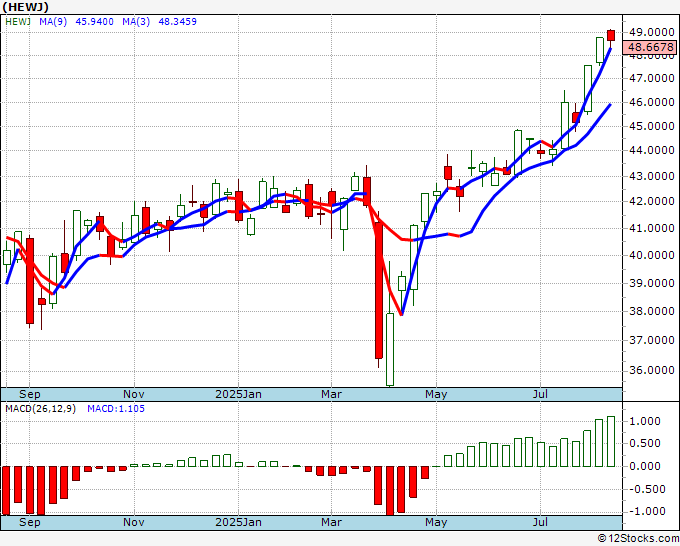Click the -1.000 MACD axis label

coord(649,511)
